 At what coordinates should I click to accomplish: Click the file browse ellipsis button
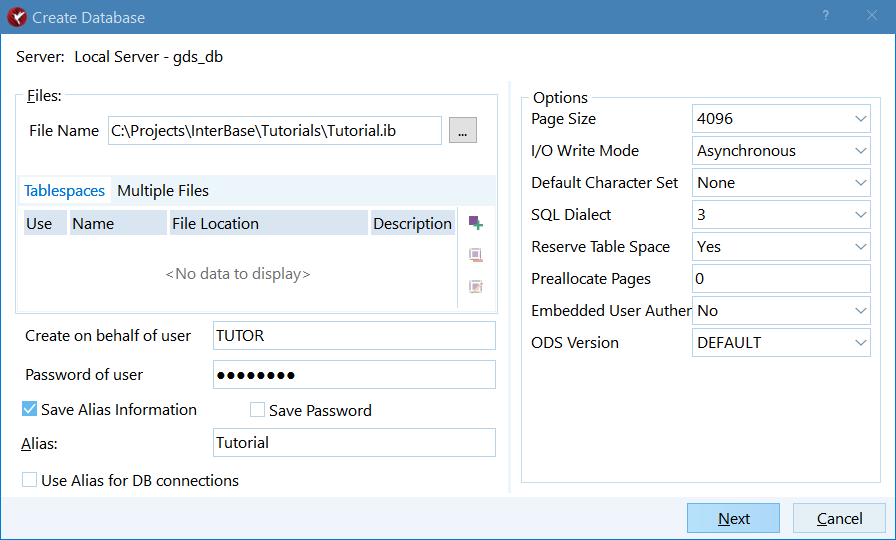tap(463, 130)
